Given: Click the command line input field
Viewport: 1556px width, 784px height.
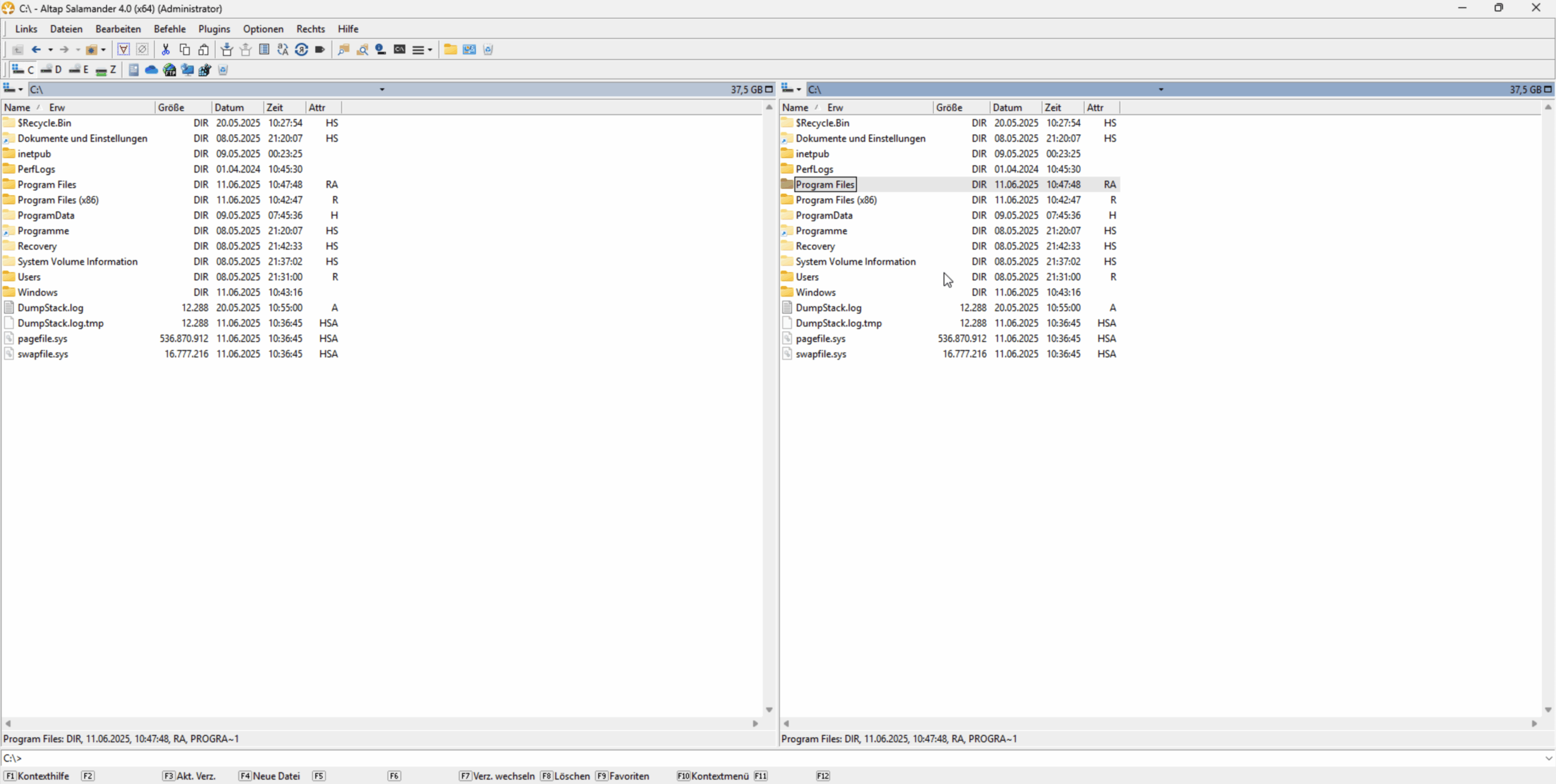Looking at the screenshot, I should (778, 758).
